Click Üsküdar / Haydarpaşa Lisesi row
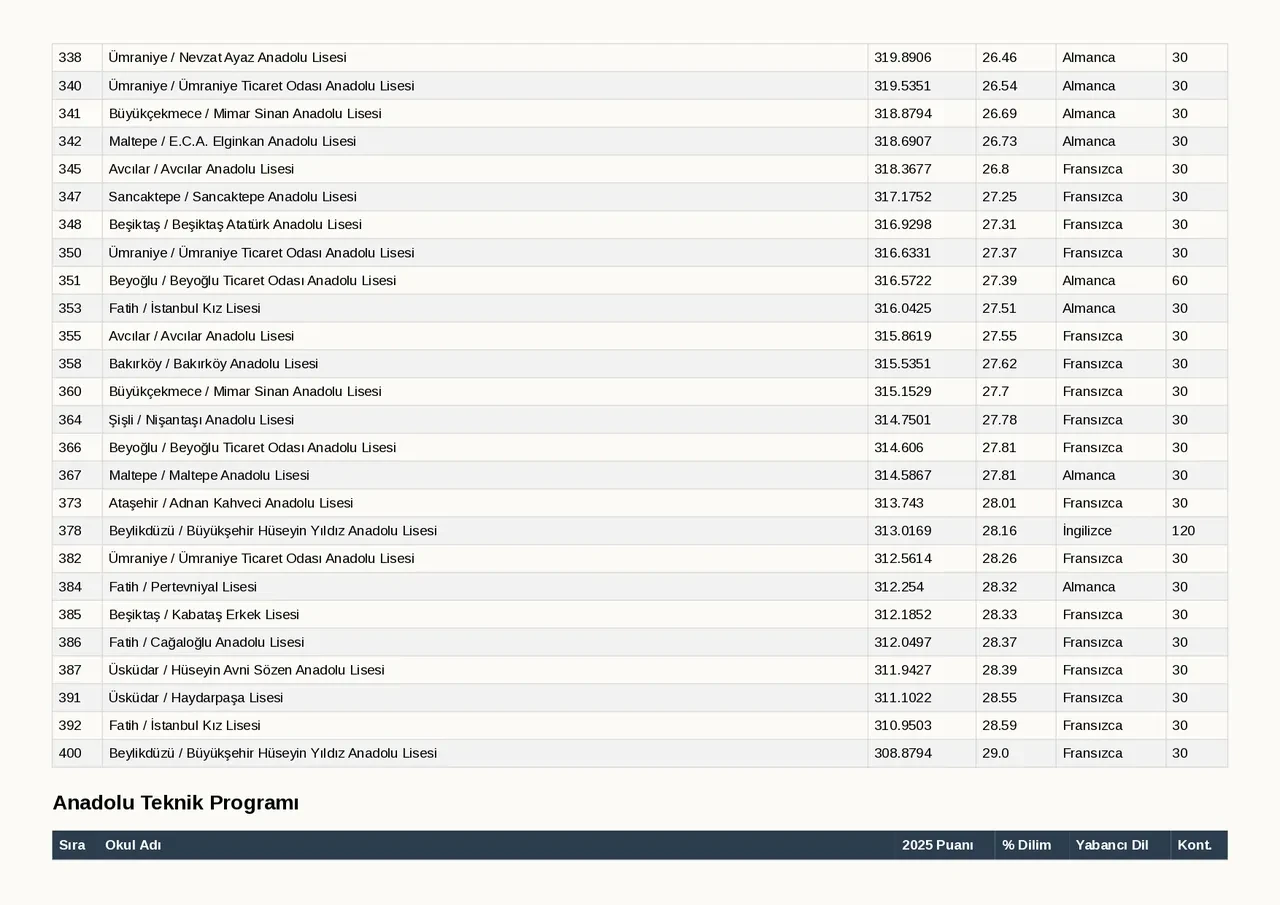1280x905 pixels. [640, 698]
